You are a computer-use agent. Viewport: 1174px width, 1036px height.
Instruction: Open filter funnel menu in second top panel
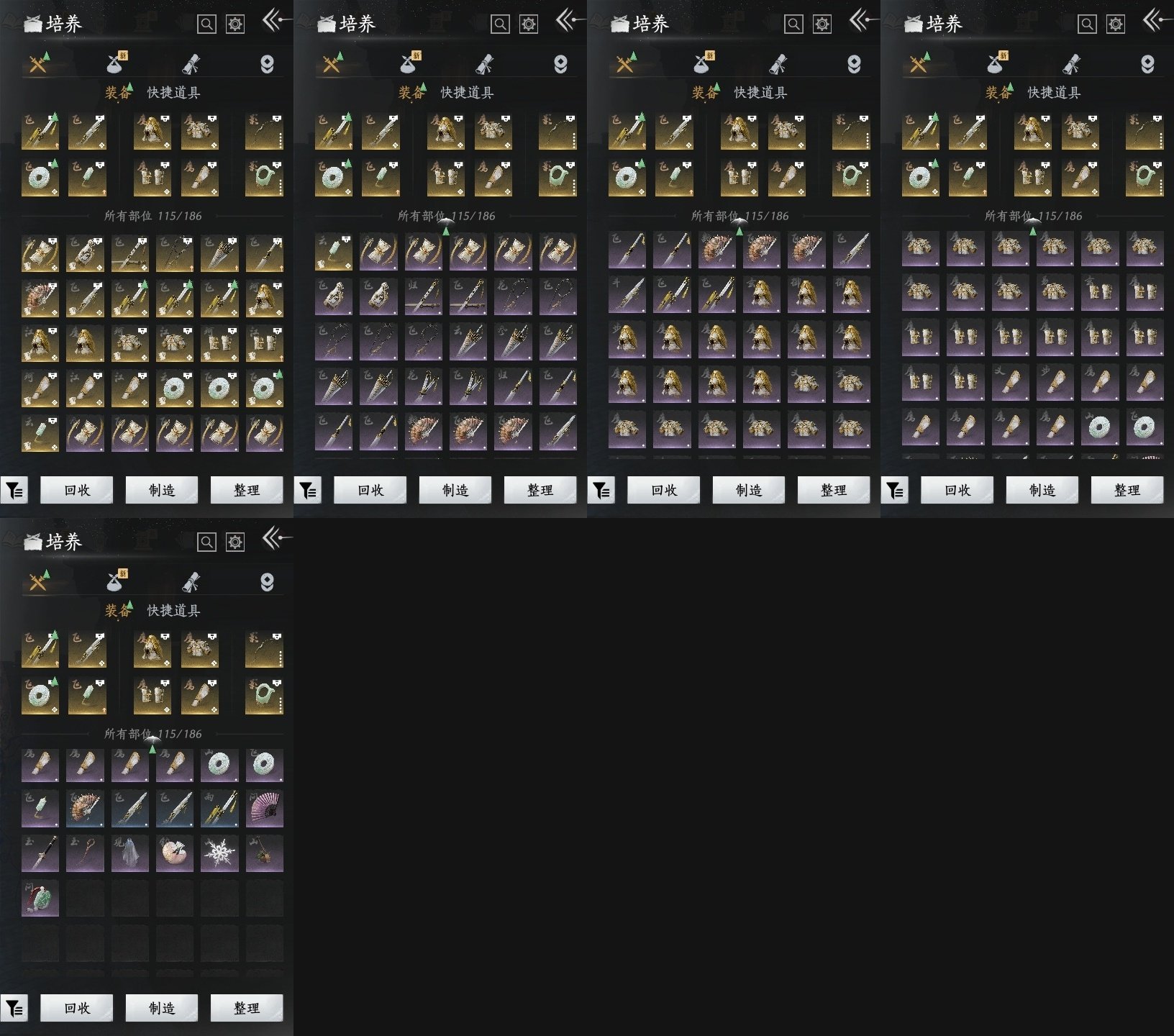(308, 491)
